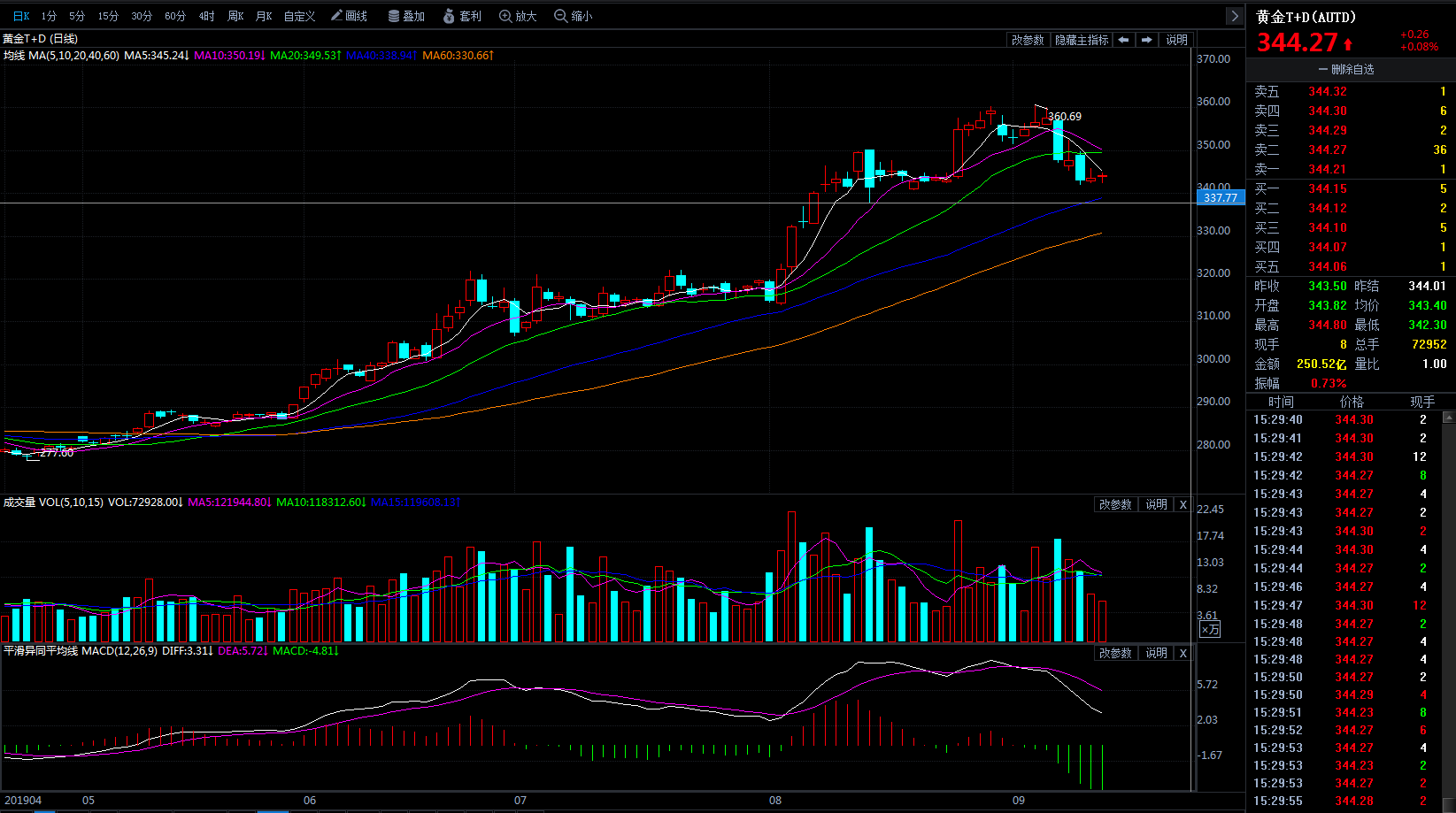Select the 60分 period tab
The image size is (1456, 813).
[175, 16]
